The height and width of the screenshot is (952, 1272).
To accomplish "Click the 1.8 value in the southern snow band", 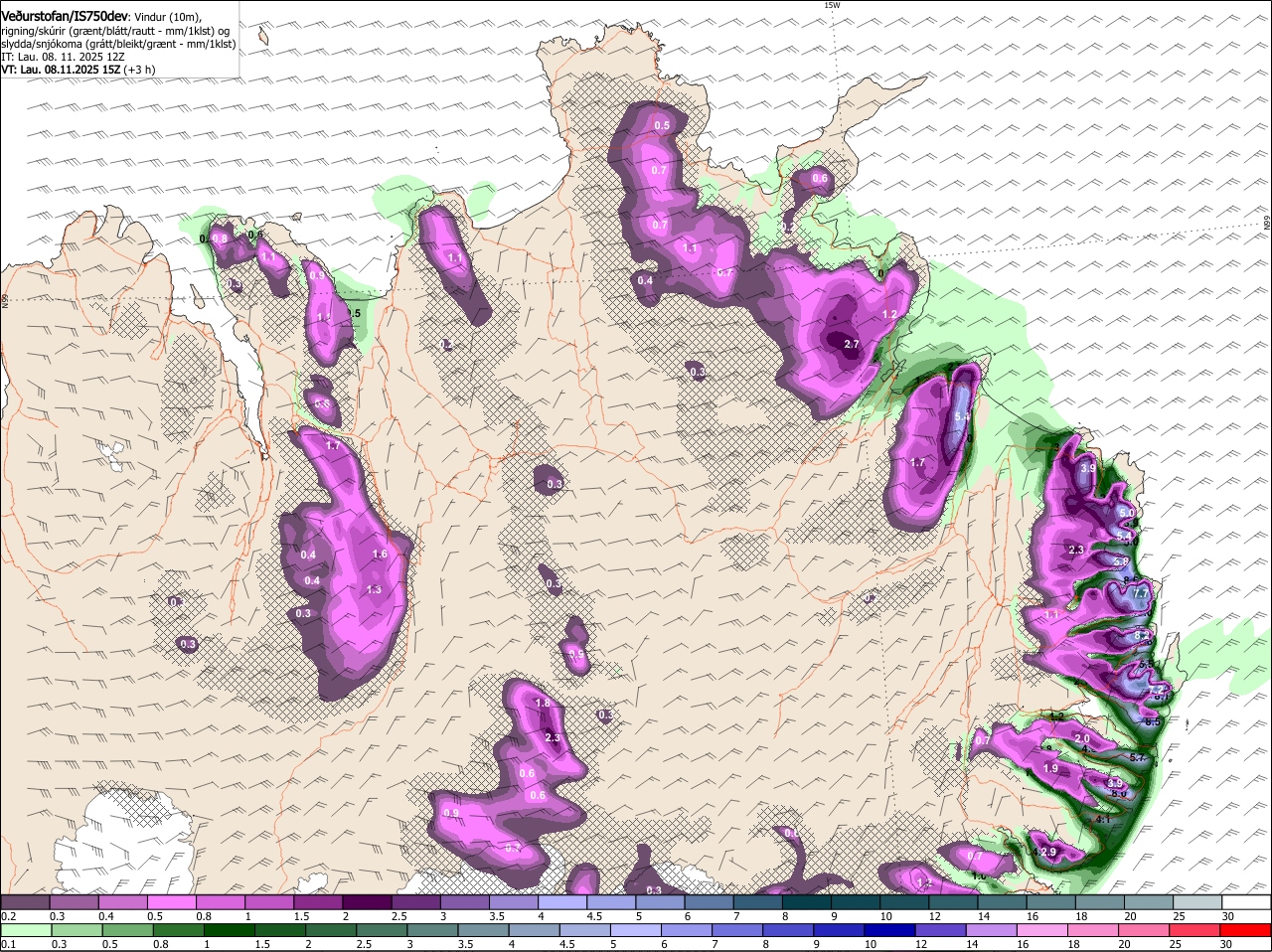I will 543,703.
